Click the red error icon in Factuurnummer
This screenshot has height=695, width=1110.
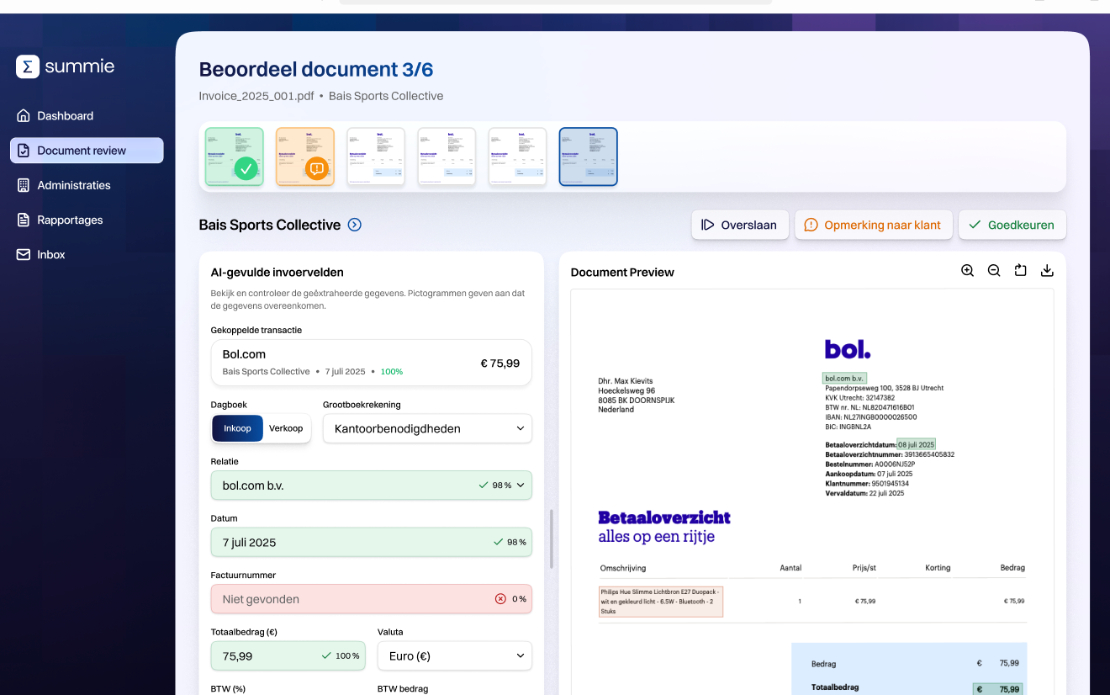pos(500,599)
